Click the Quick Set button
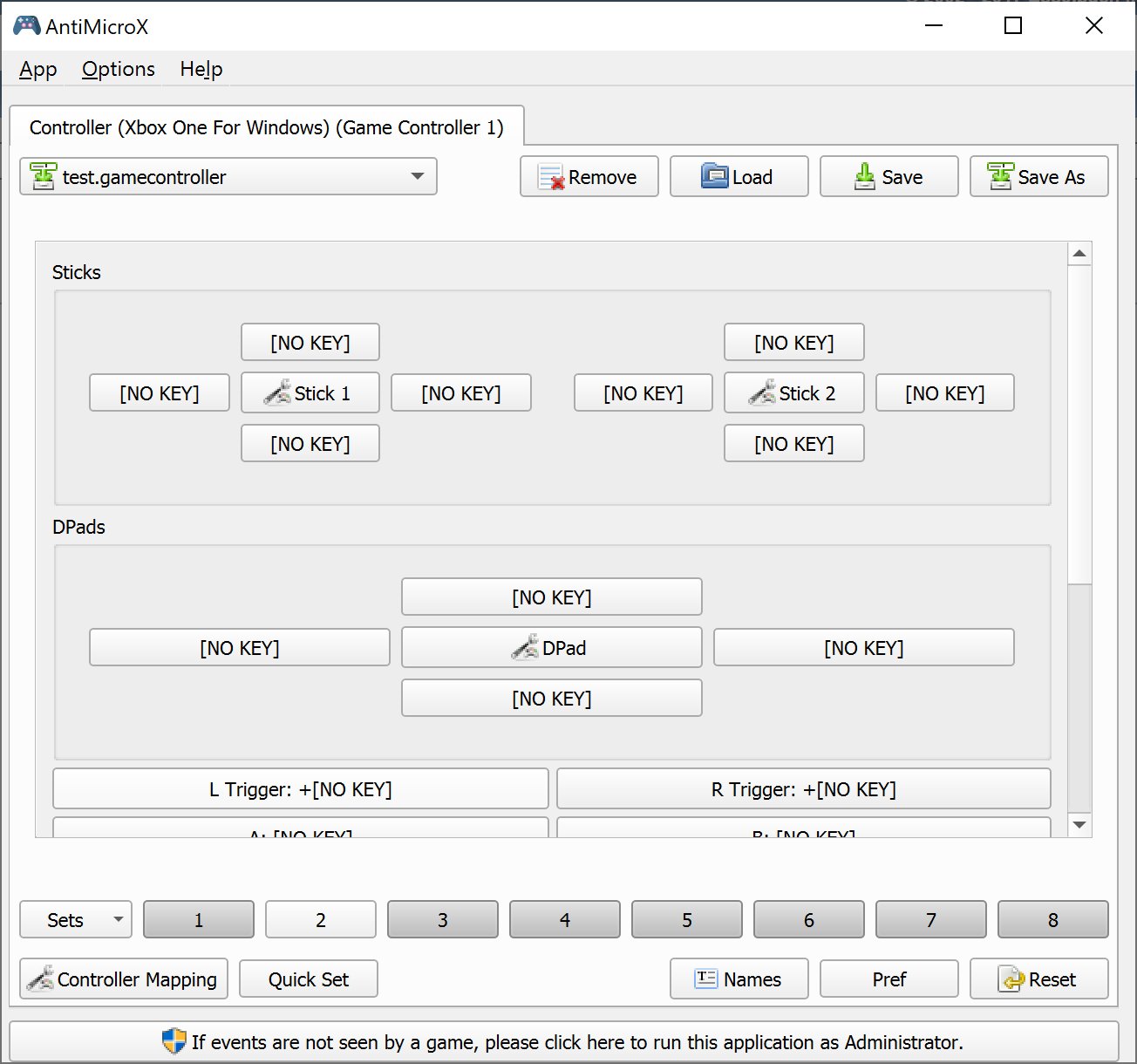 pos(309,979)
